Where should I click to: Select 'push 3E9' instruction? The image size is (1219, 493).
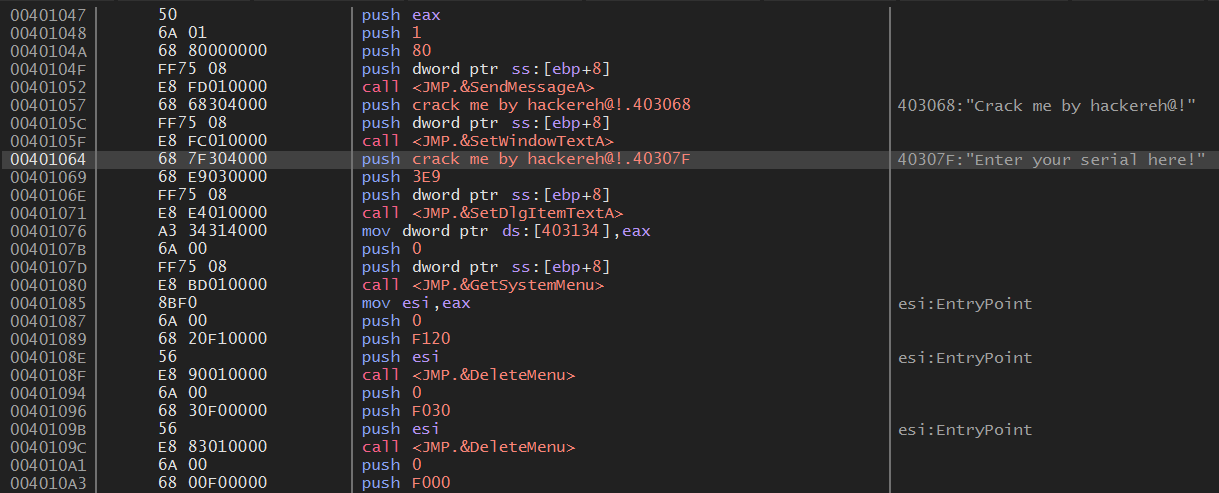(x=399, y=176)
